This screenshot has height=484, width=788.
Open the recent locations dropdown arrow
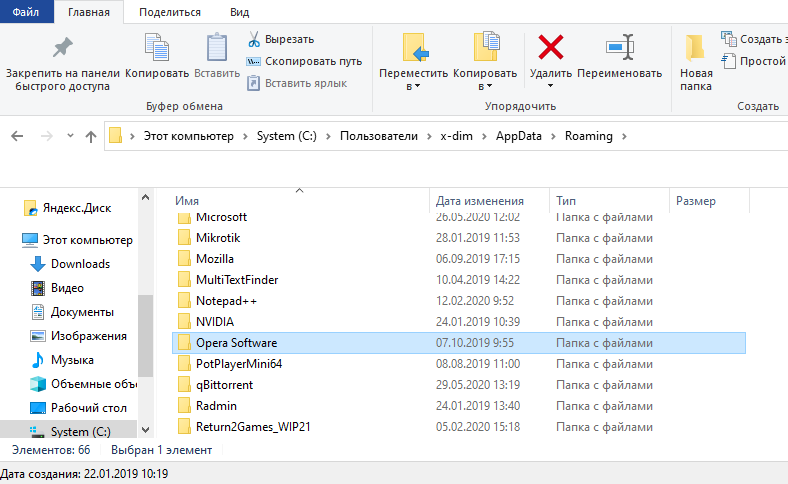click(70, 136)
